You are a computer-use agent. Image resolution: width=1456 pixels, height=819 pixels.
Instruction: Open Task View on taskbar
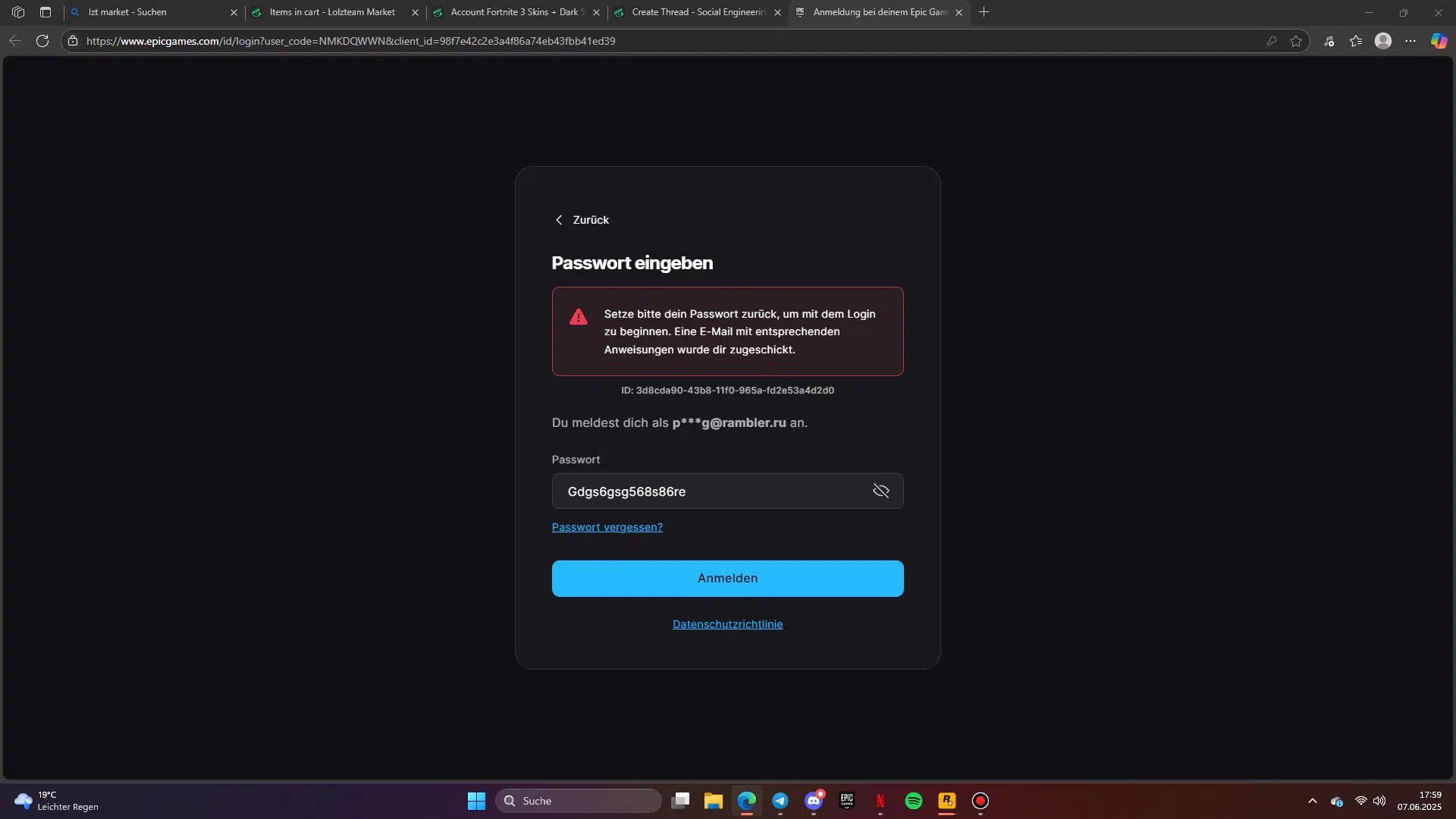680,801
